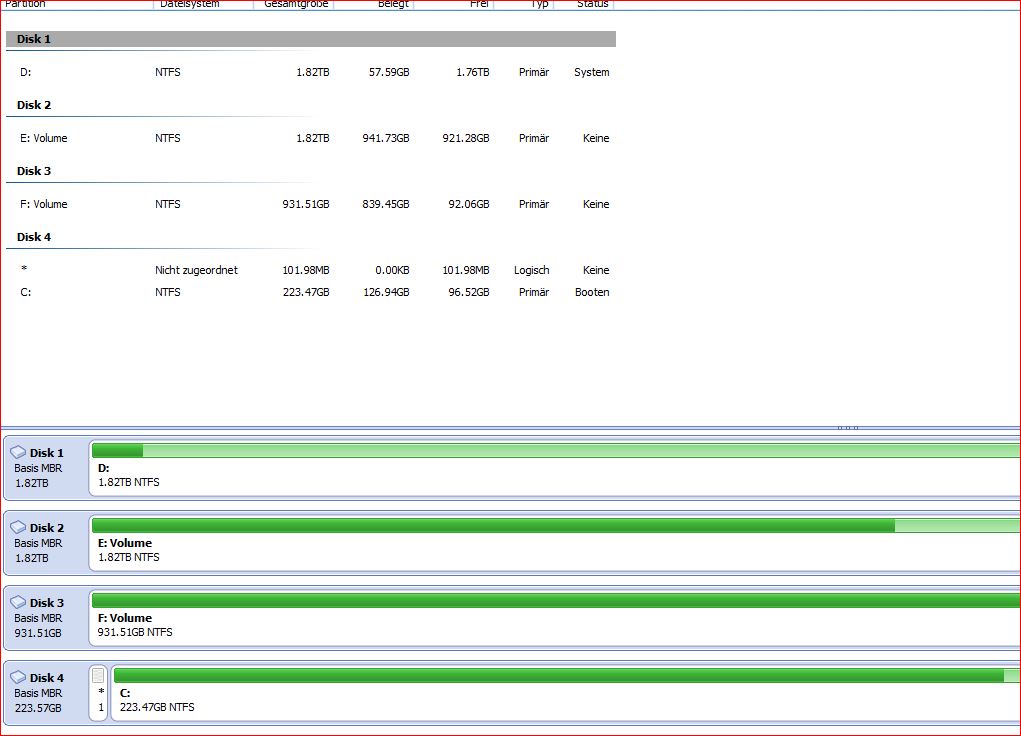Viewport: 1021px width, 736px height.
Task: Select the F: Volume 931.51GB block in disk map
Action: pos(554,619)
